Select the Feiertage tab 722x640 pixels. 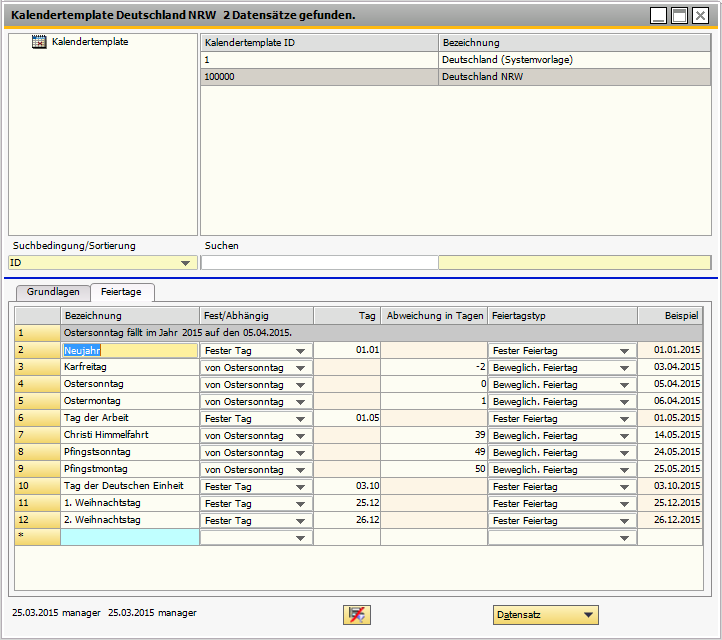121,293
